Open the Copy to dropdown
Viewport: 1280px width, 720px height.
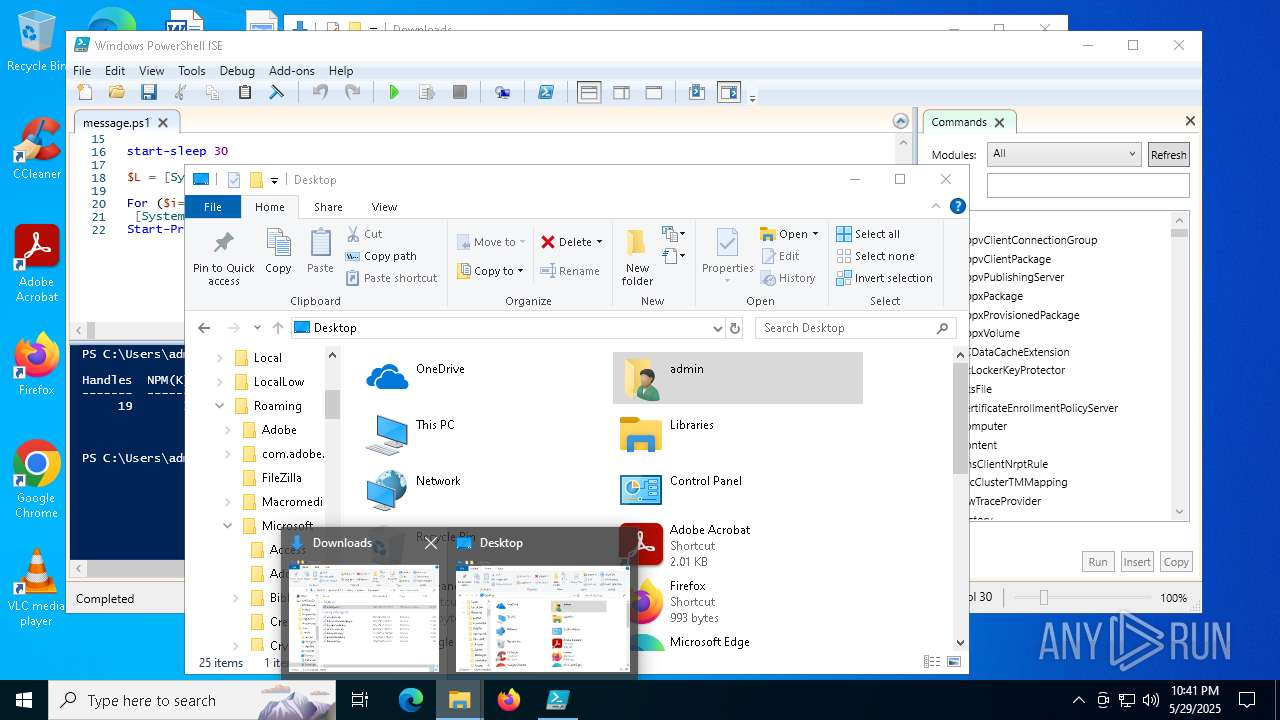(490, 271)
